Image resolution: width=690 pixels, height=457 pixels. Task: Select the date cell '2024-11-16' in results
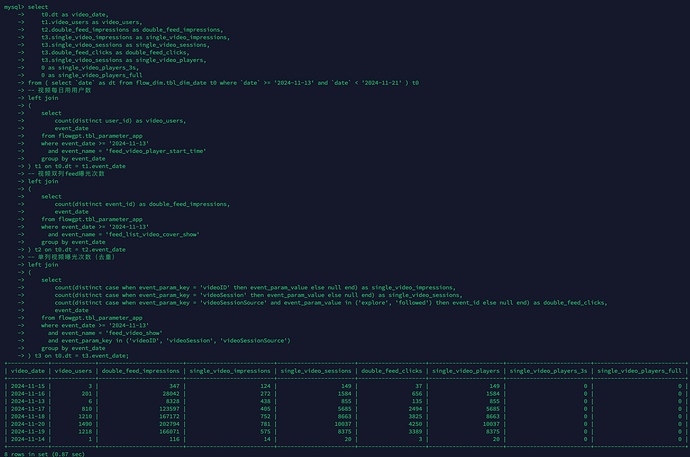pos(28,394)
